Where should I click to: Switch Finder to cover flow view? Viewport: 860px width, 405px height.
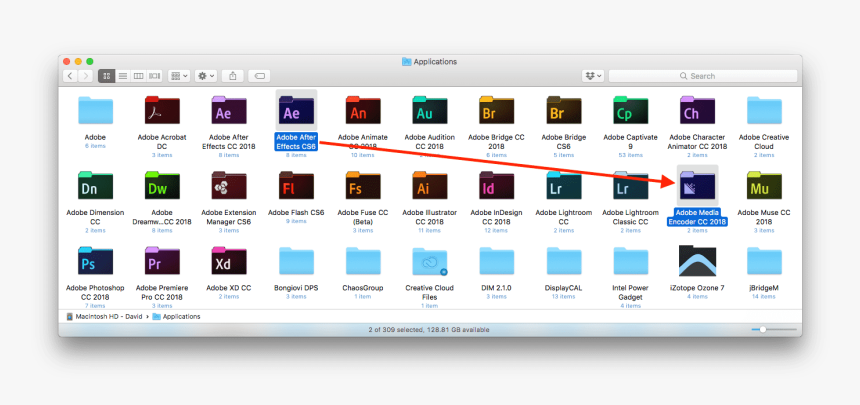click(155, 76)
